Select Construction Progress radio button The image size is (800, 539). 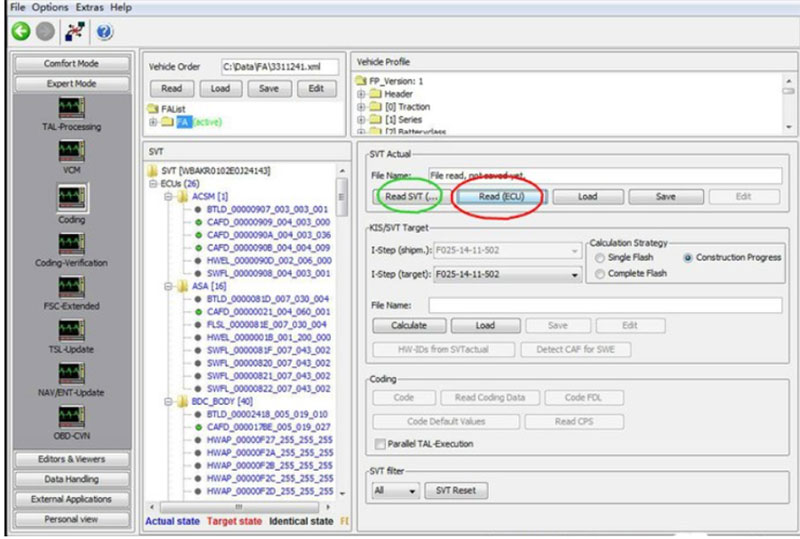click(688, 258)
